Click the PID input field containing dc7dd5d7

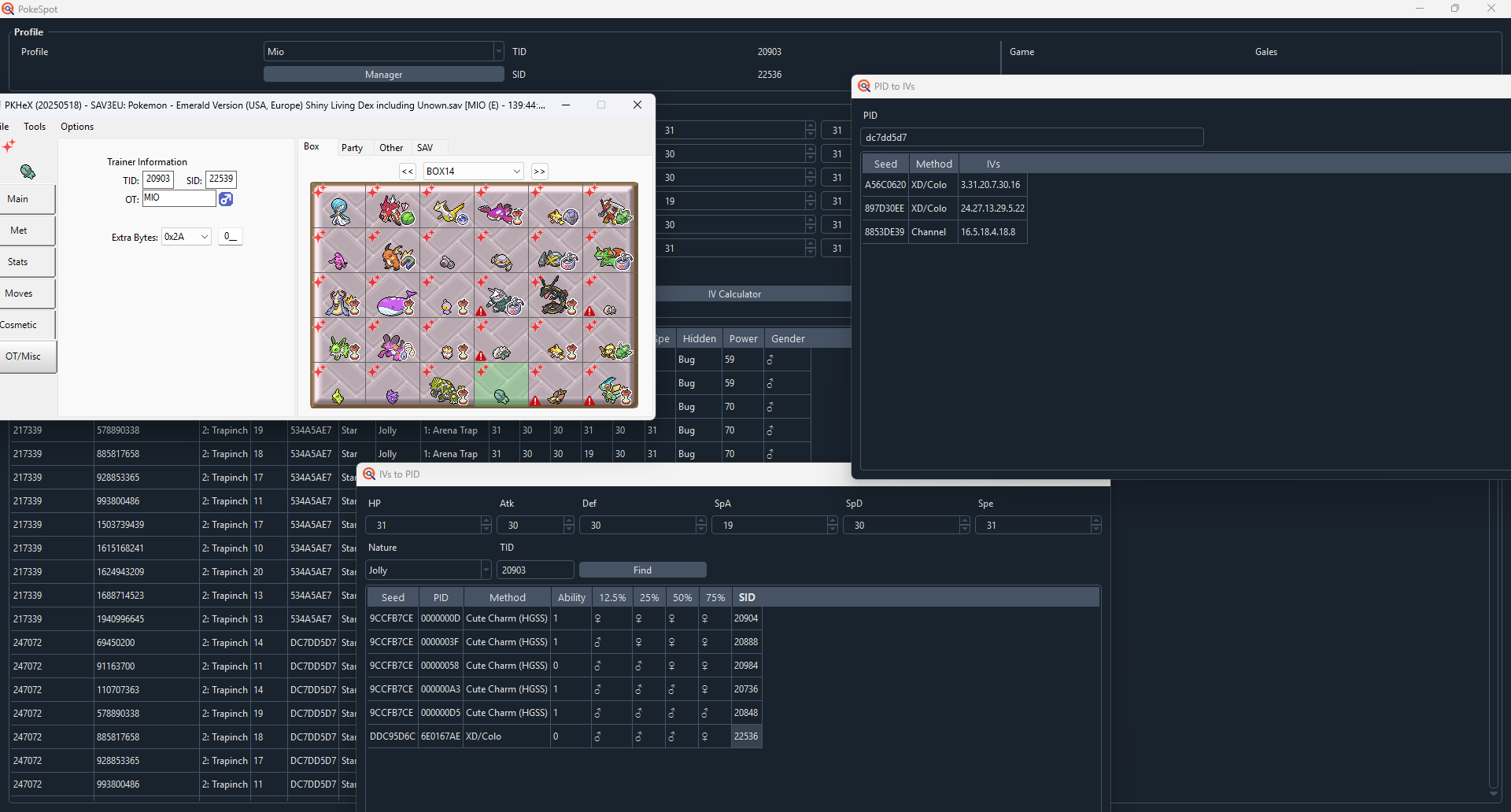coord(1031,138)
